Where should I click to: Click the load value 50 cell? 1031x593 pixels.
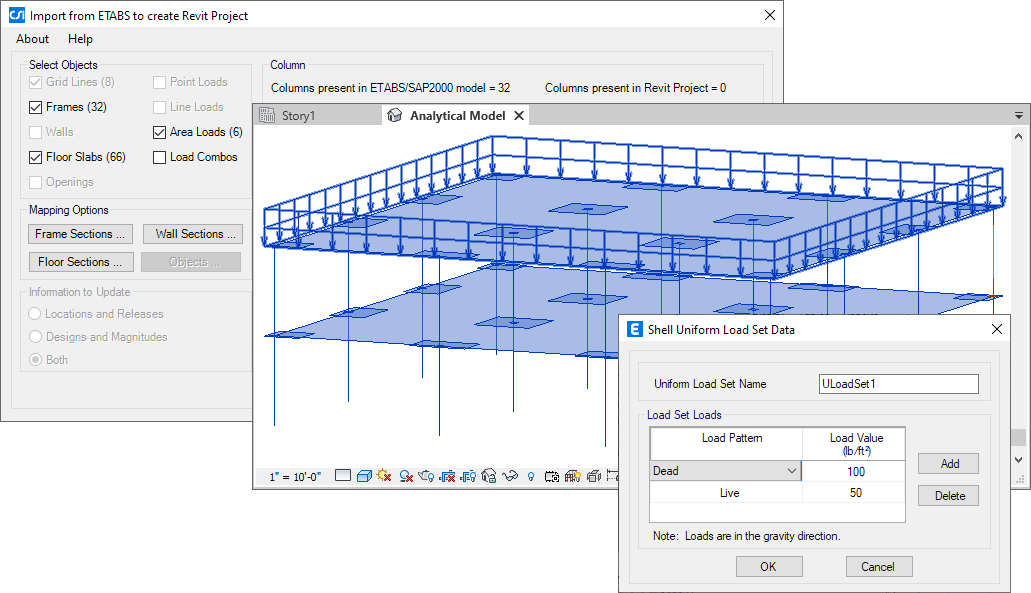click(853, 492)
